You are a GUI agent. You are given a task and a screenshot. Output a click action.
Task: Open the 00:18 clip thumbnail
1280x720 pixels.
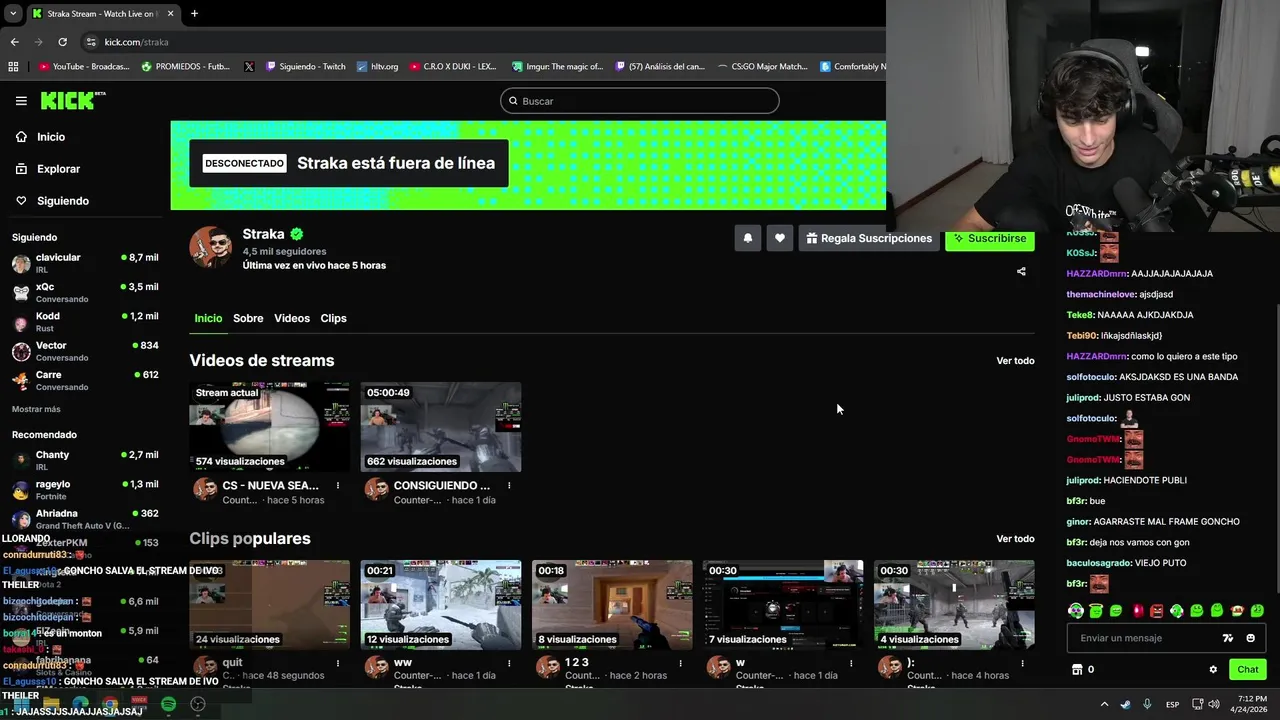tap(612, 605)
